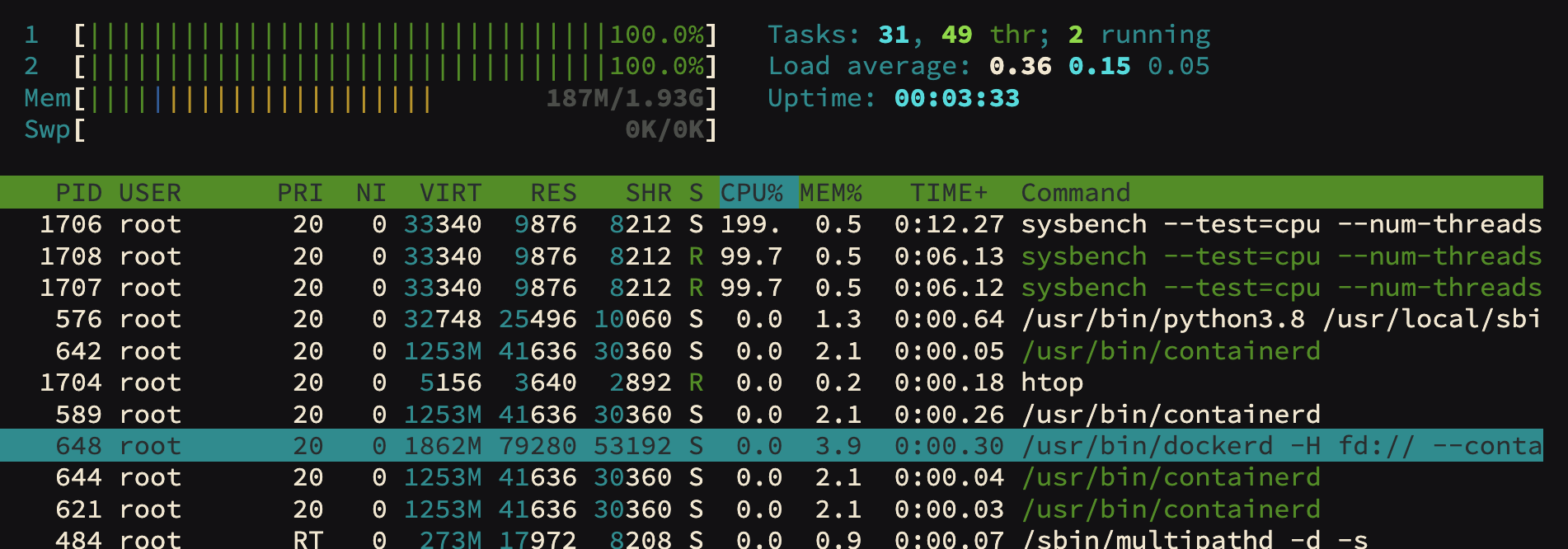Click the Tasks count line
The height and width of the screenshot is (549, 1568).
click(988, 35)
